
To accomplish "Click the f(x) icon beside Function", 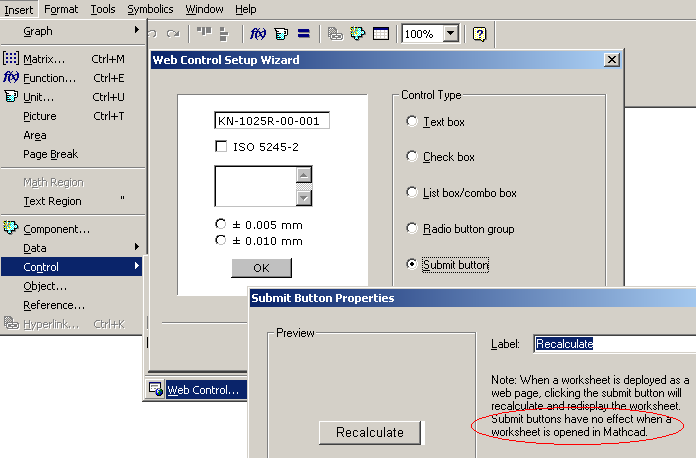I will point(11,77).
